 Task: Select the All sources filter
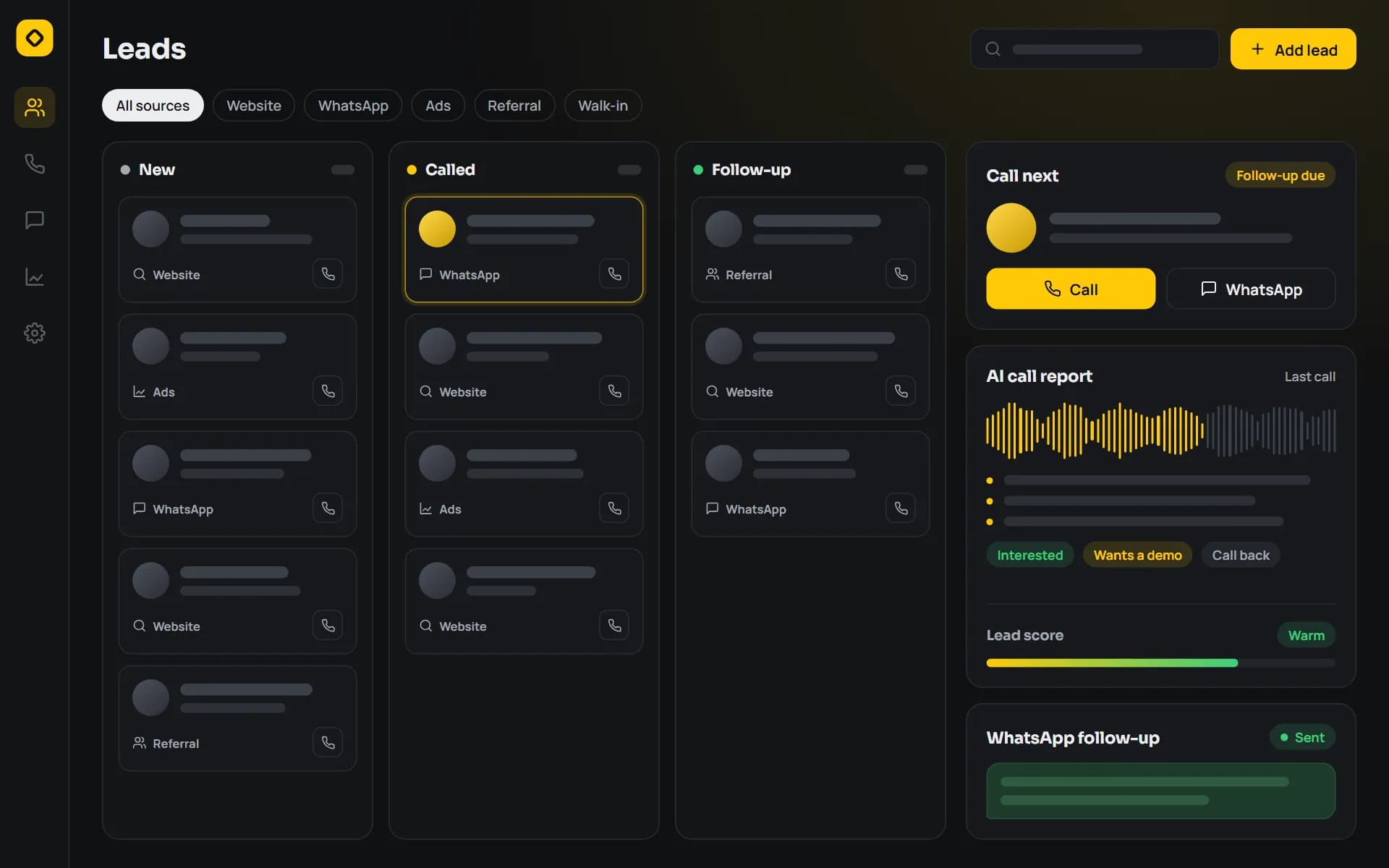coord(153,106)
